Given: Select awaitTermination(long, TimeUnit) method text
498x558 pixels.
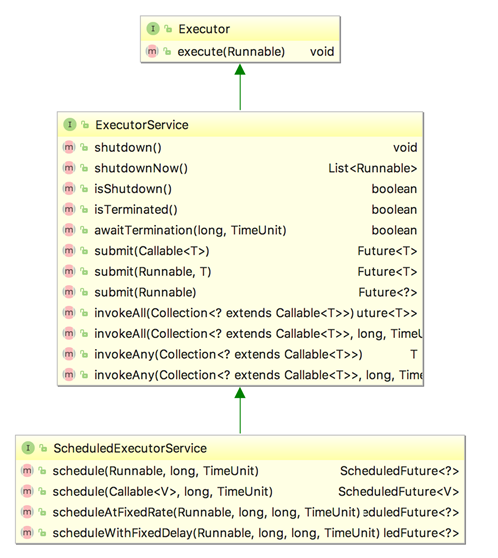Looking at the screenshot, I should [190, 230].
